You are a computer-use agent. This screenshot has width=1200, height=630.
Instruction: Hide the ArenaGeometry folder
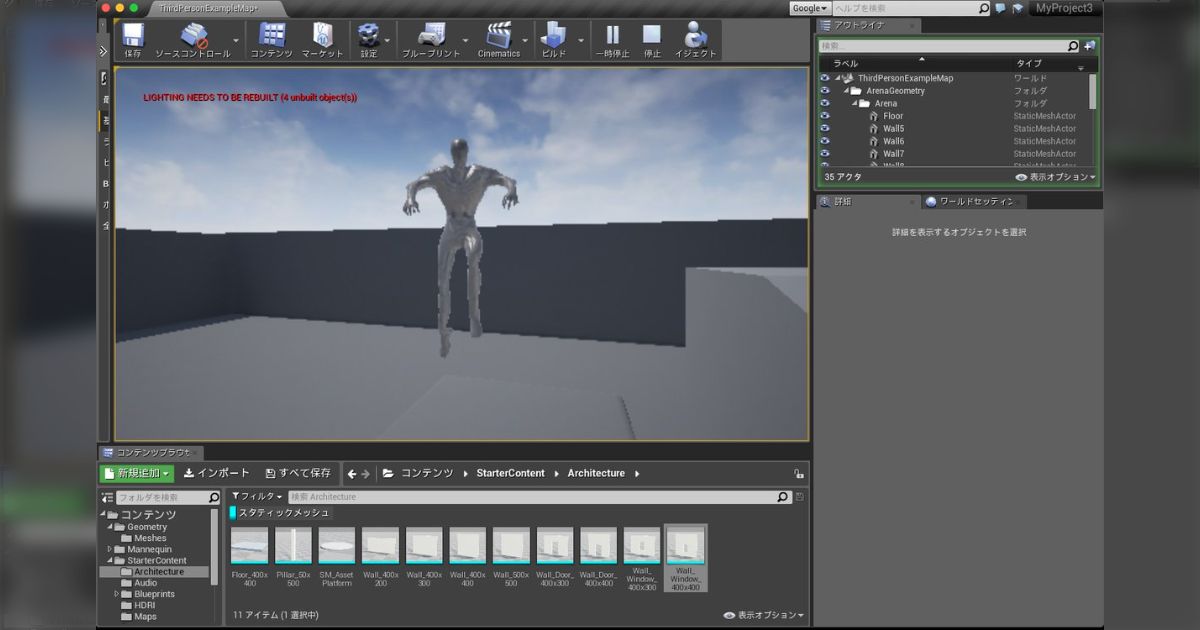(823, 90)
